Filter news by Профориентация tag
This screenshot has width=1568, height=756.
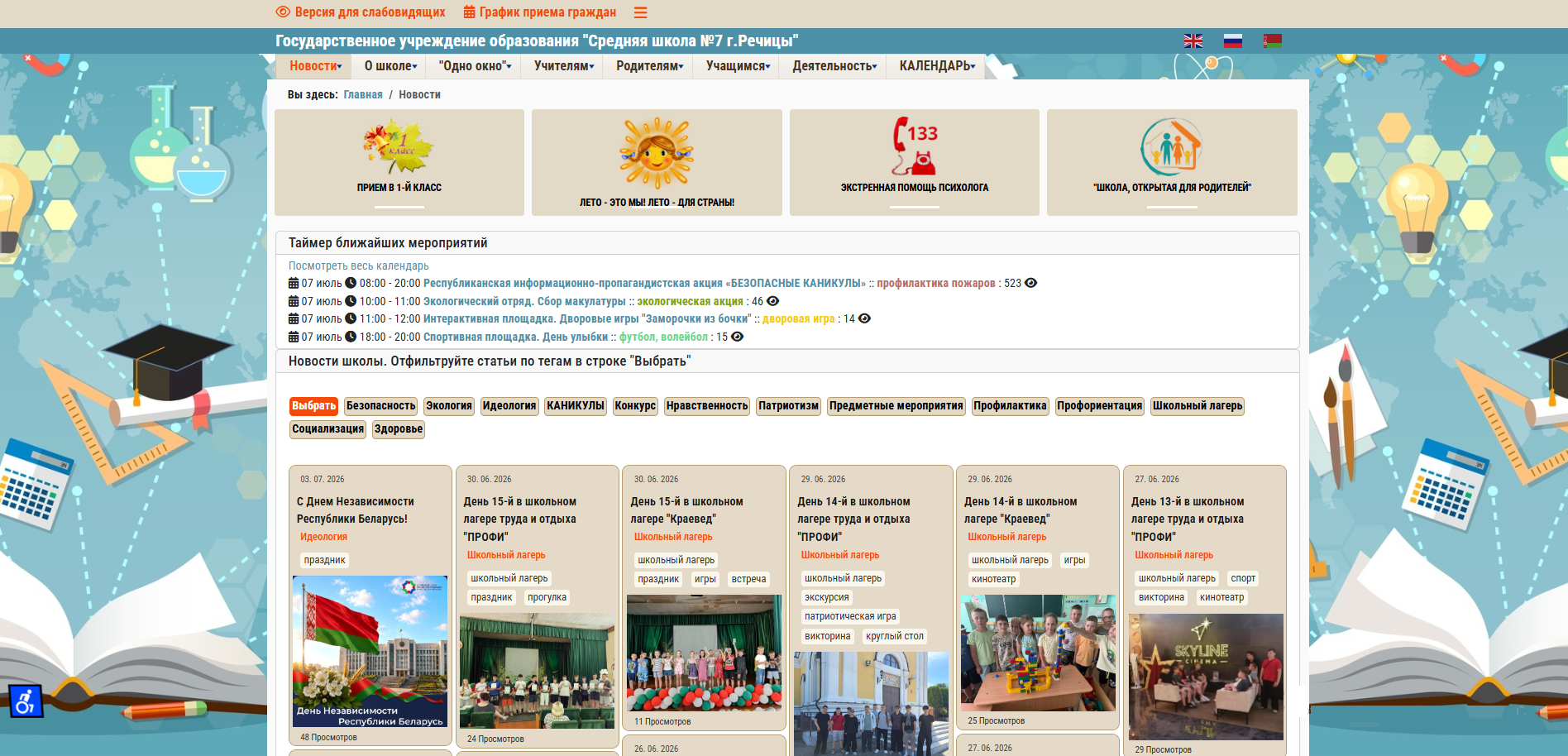[1099, 406]
